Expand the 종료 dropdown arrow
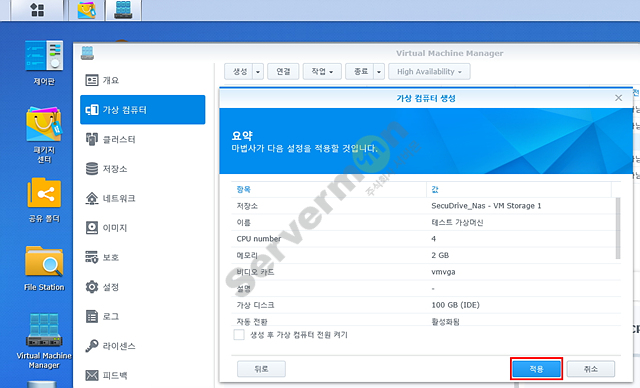 click(x=379, y=72)
